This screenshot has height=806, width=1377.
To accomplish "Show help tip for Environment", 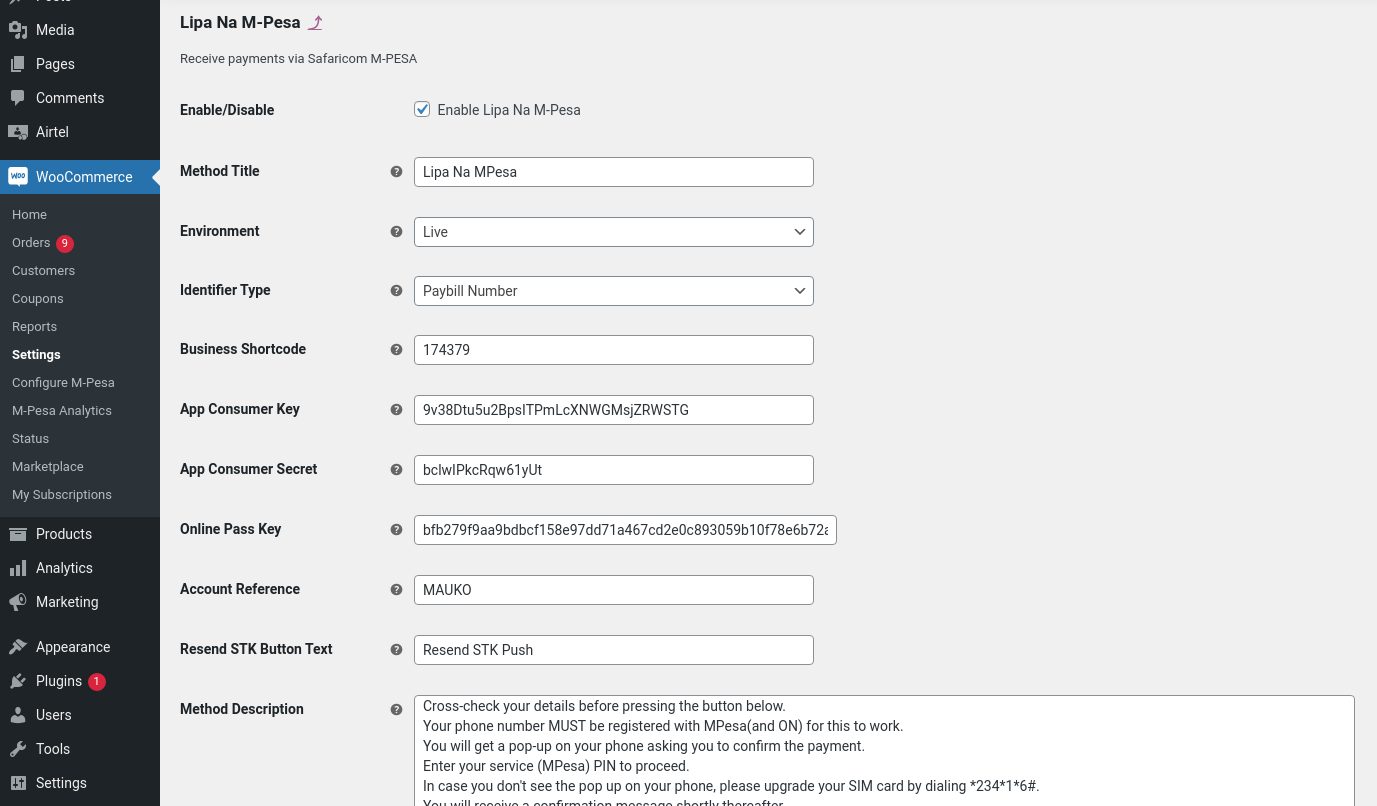I will pos(396,231).
